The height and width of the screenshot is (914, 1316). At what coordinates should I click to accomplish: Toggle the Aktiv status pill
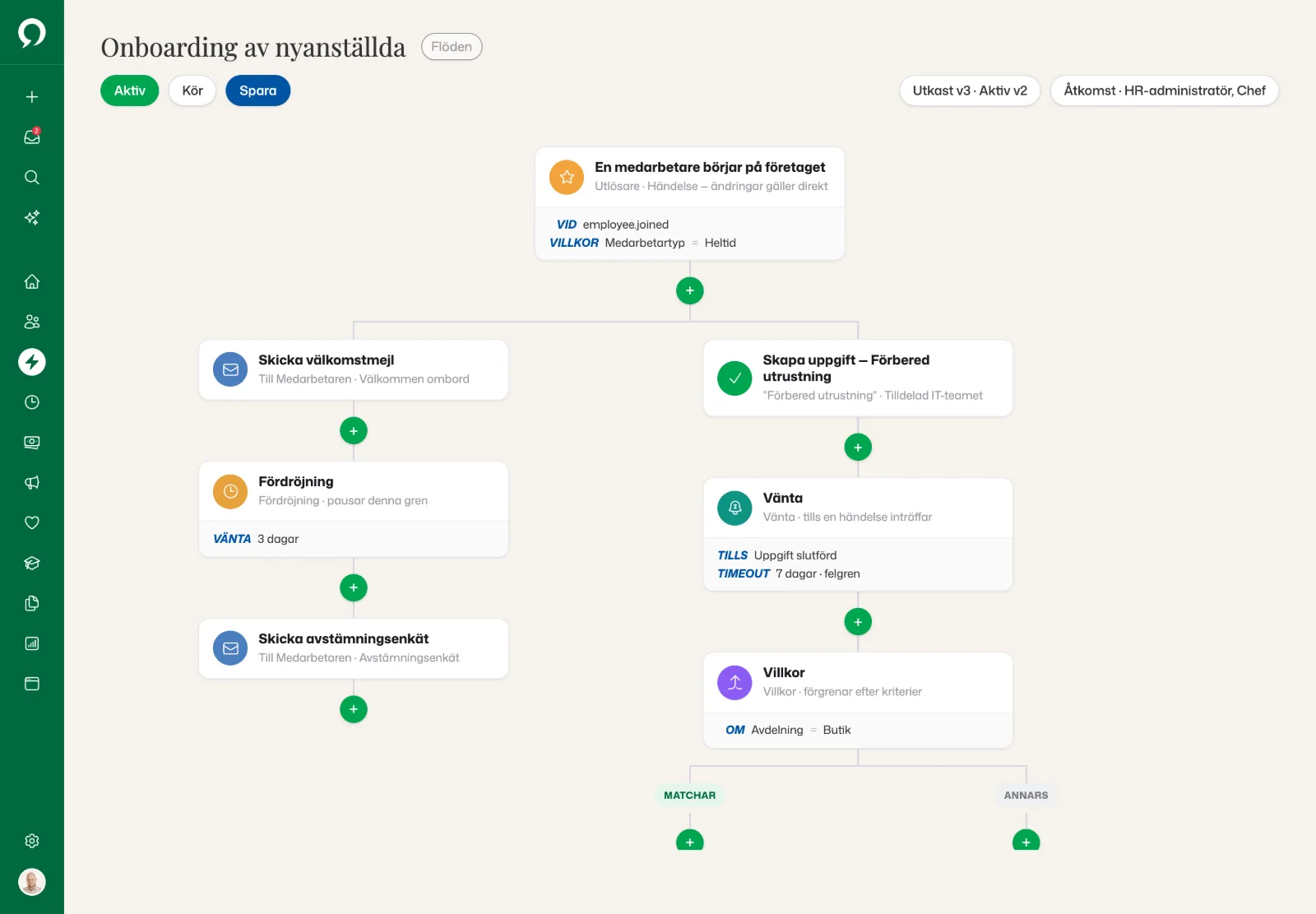[129, 90]
